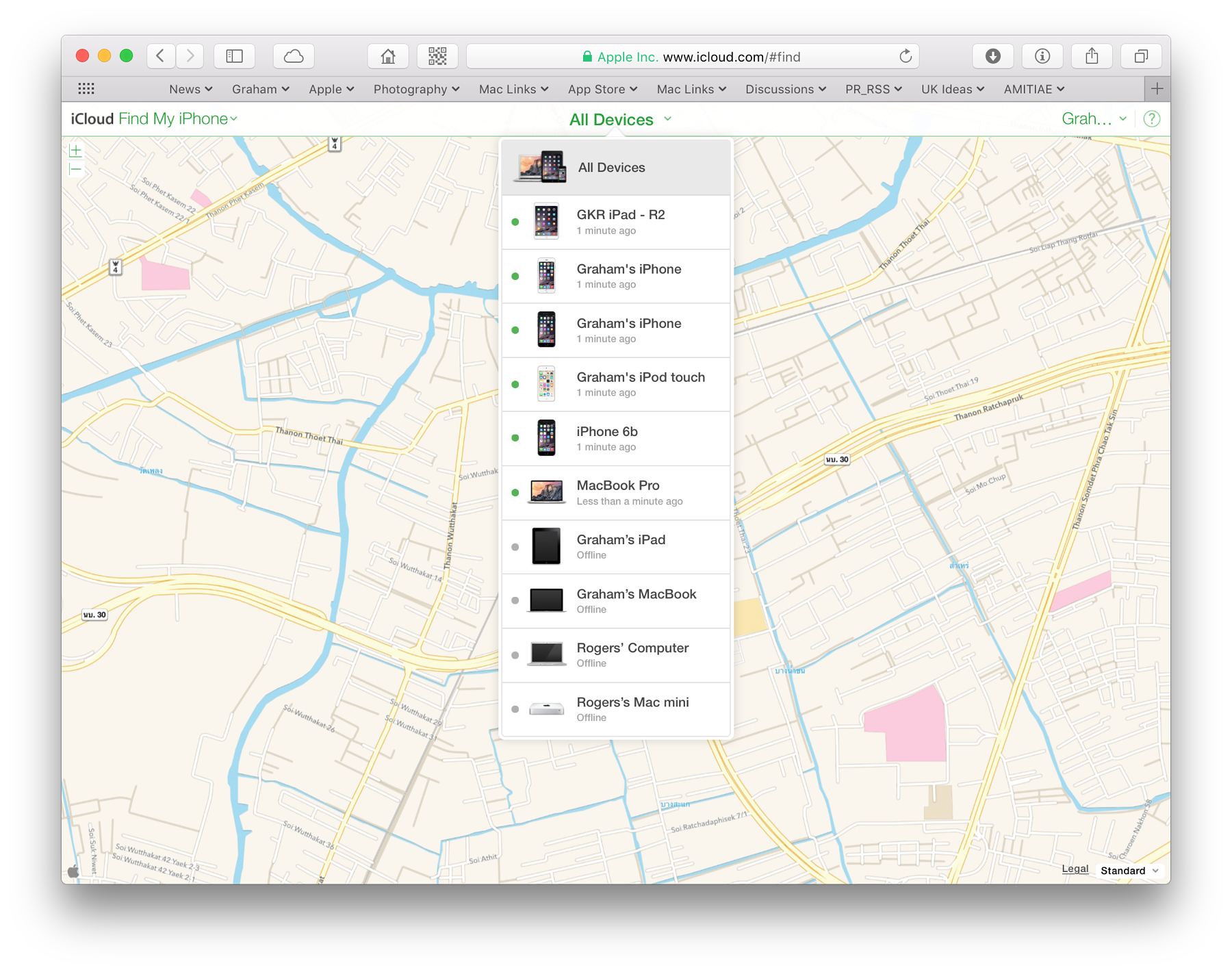Click the iCloud title text
Viewport: 1232px width, 972px height.
coord(92,119)
